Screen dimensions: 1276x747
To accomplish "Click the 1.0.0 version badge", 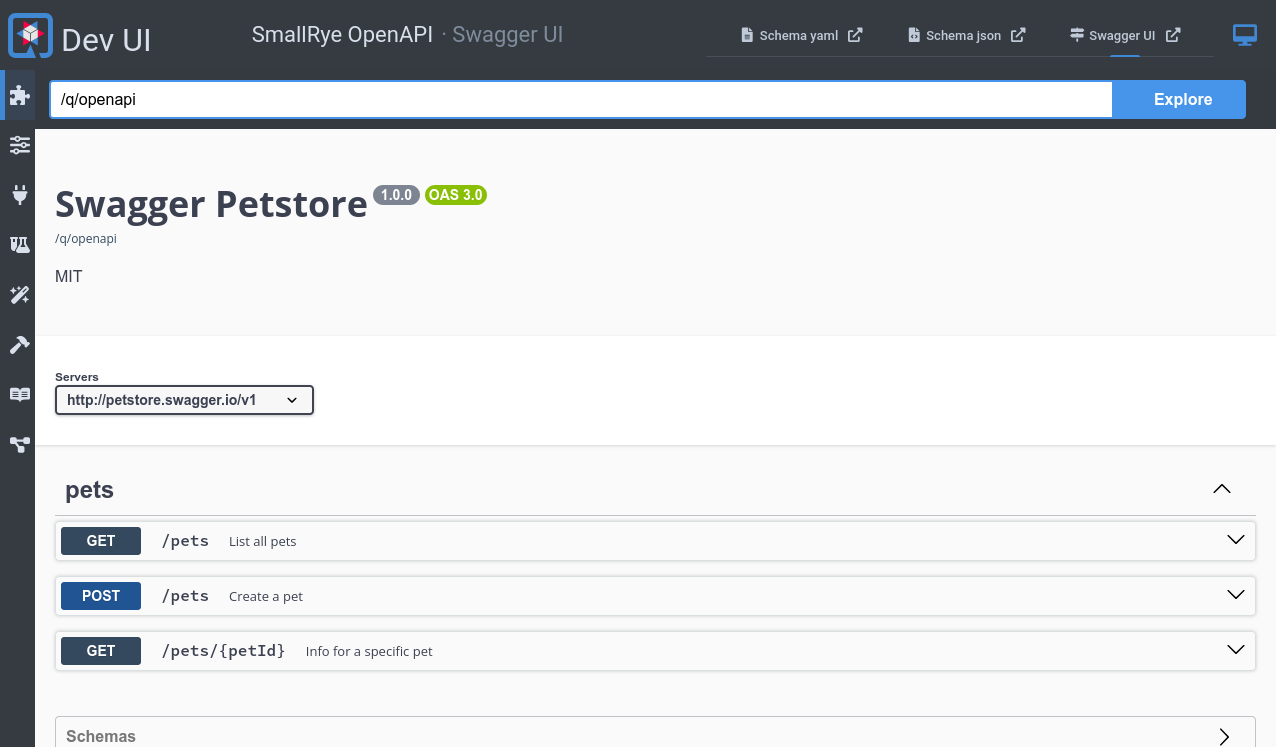I will click(397, 195).
